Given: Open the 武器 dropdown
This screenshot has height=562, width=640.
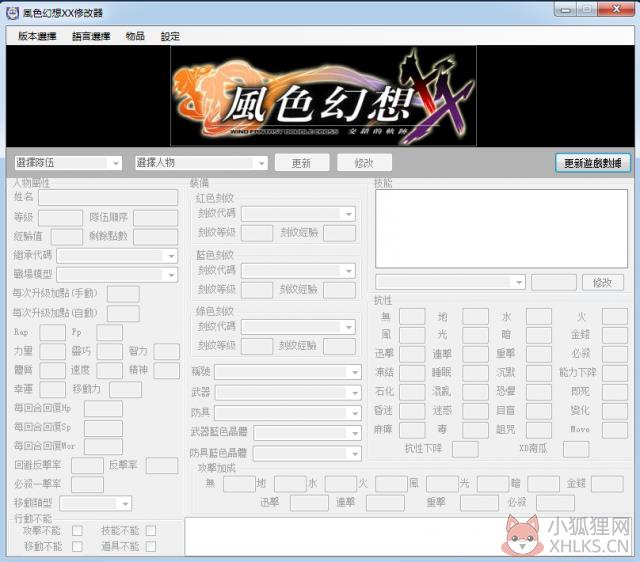Looking at the screenshot, I should tap(288, 393).
